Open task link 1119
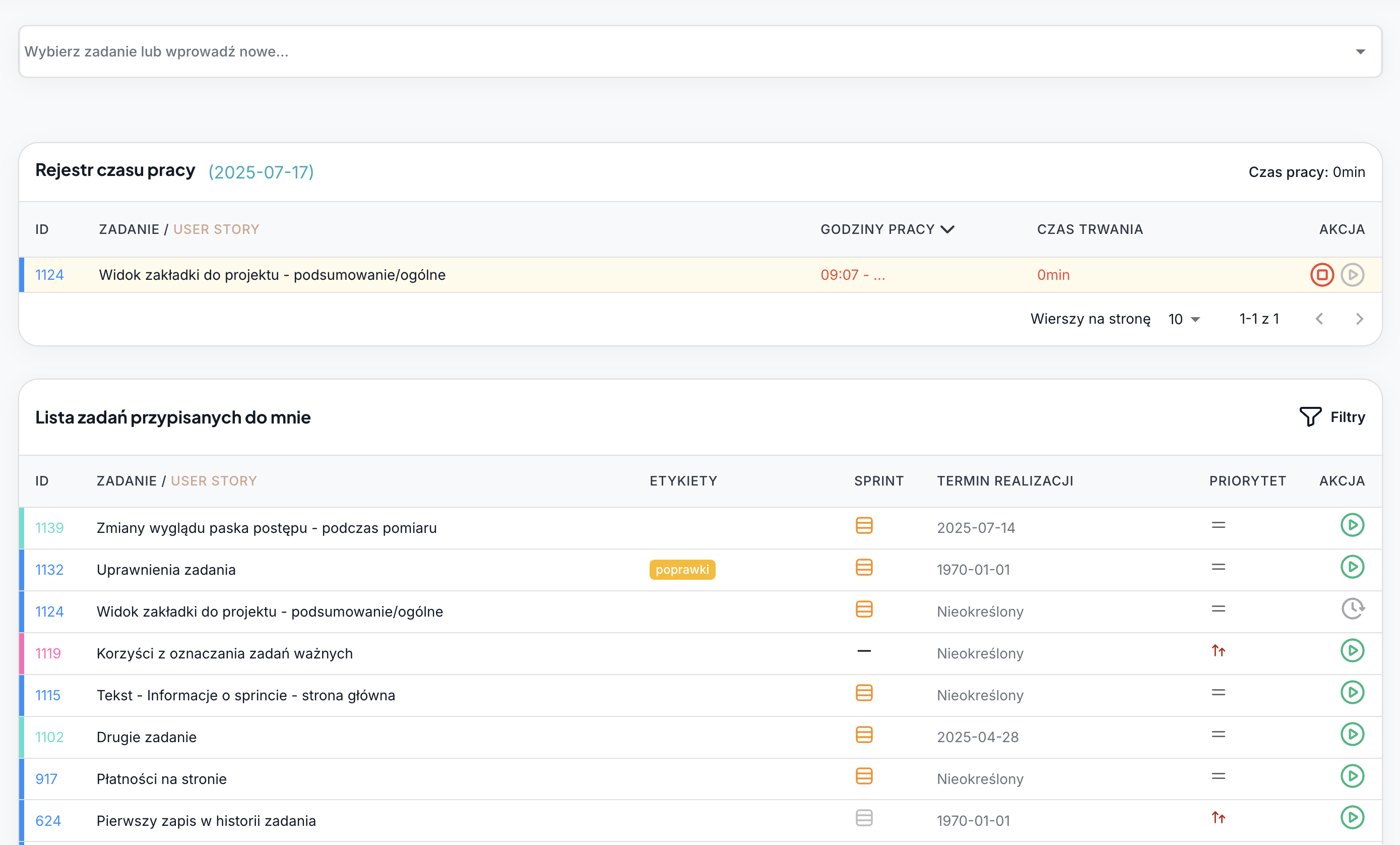The height and width of the screenshot is (845, 1400). [48, 653]
